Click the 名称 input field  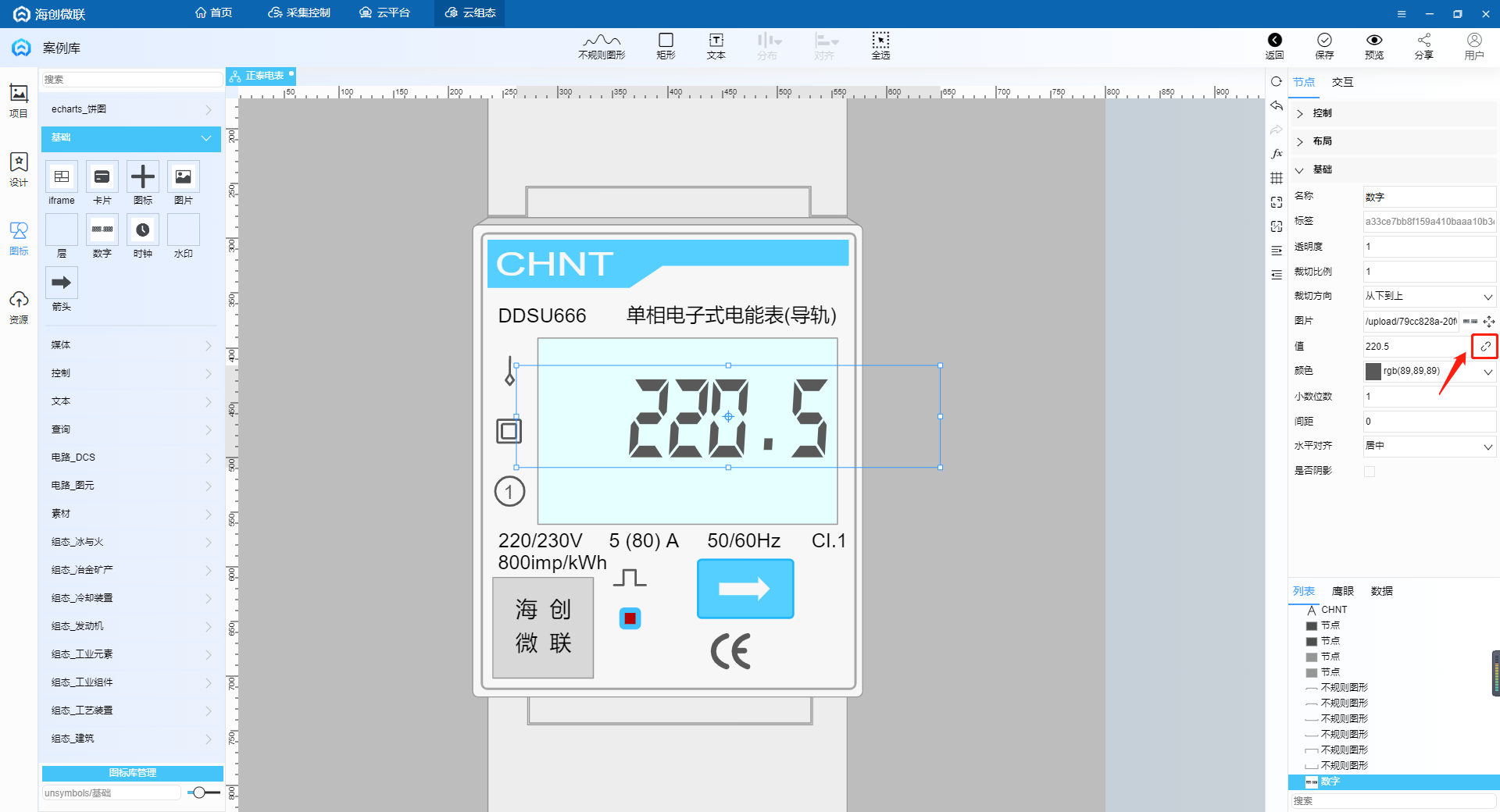coord(1430,197)
